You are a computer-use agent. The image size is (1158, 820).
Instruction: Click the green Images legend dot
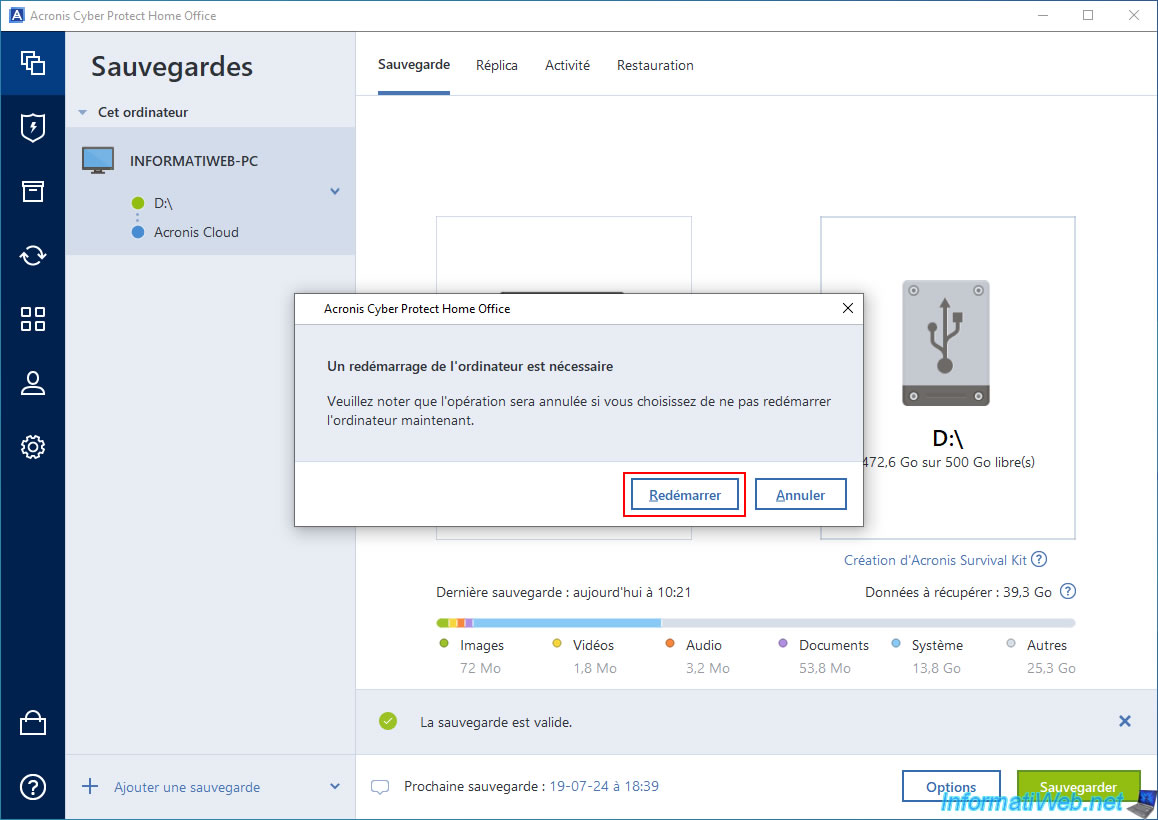pos(444,643)
